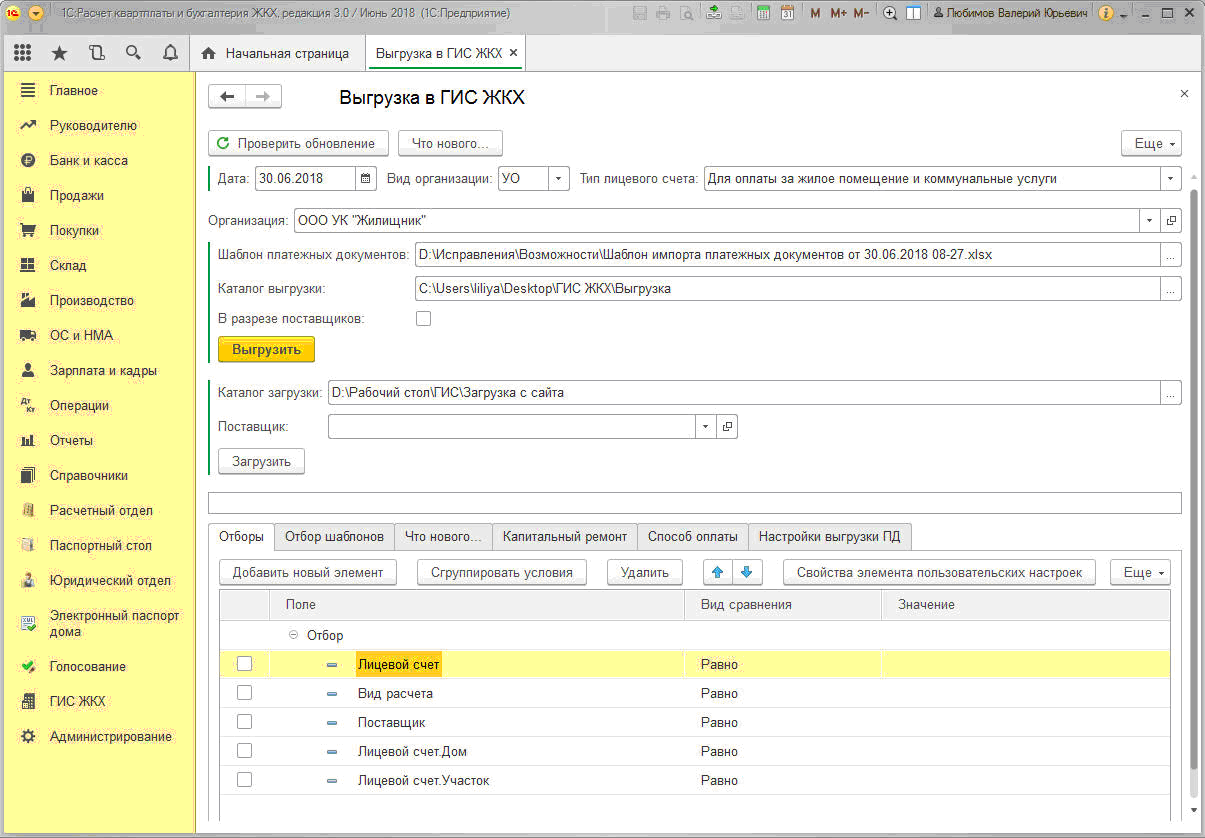Open Favorites star icon
The height and width of the screenshot is (838, 1205).
pos(59,53)
